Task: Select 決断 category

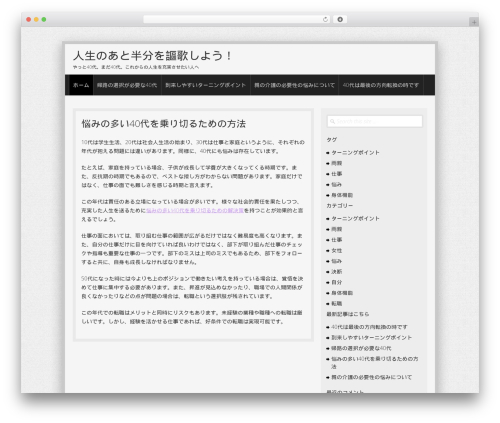Action: point(337,272)
